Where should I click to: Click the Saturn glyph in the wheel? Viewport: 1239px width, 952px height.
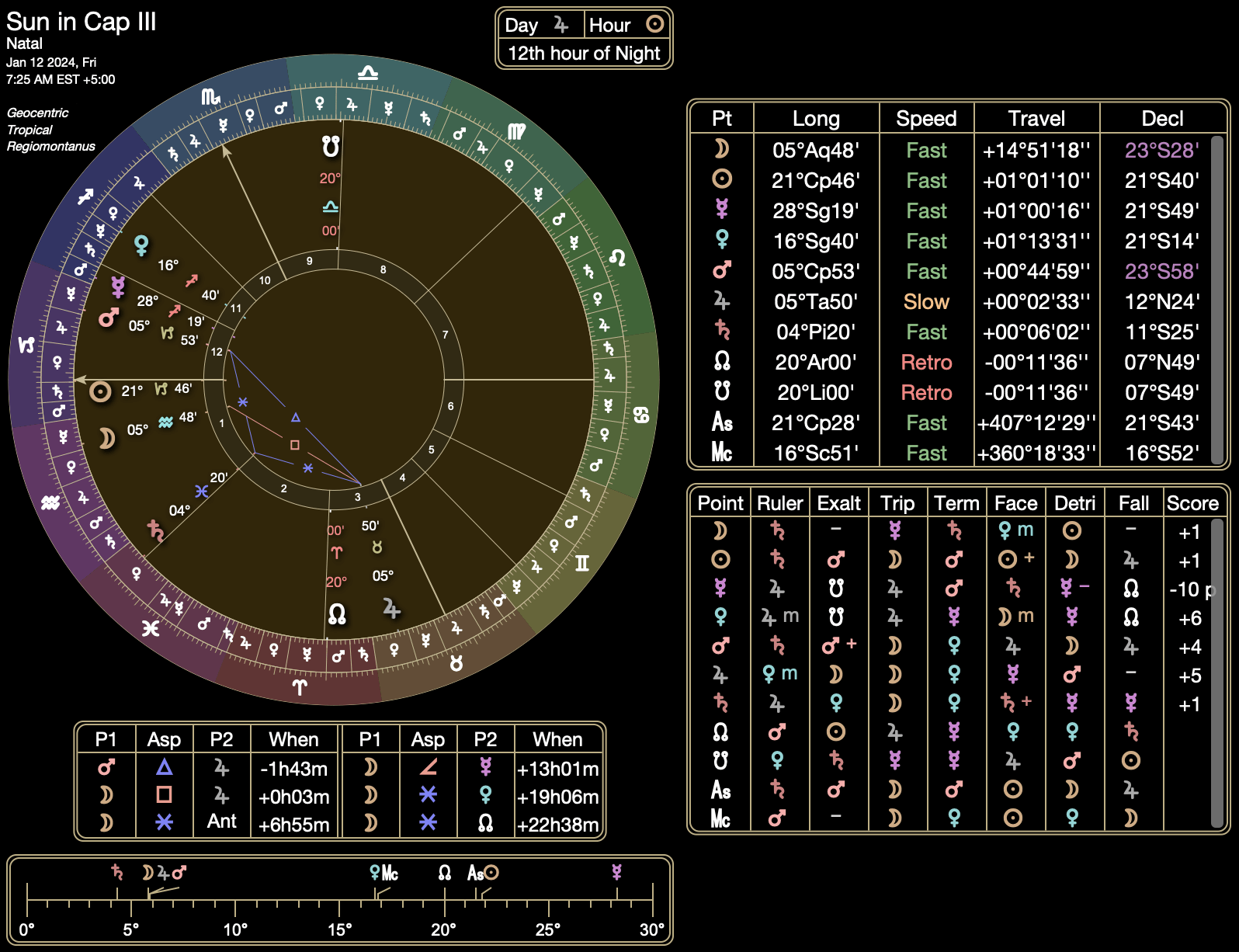coord(155,530)
